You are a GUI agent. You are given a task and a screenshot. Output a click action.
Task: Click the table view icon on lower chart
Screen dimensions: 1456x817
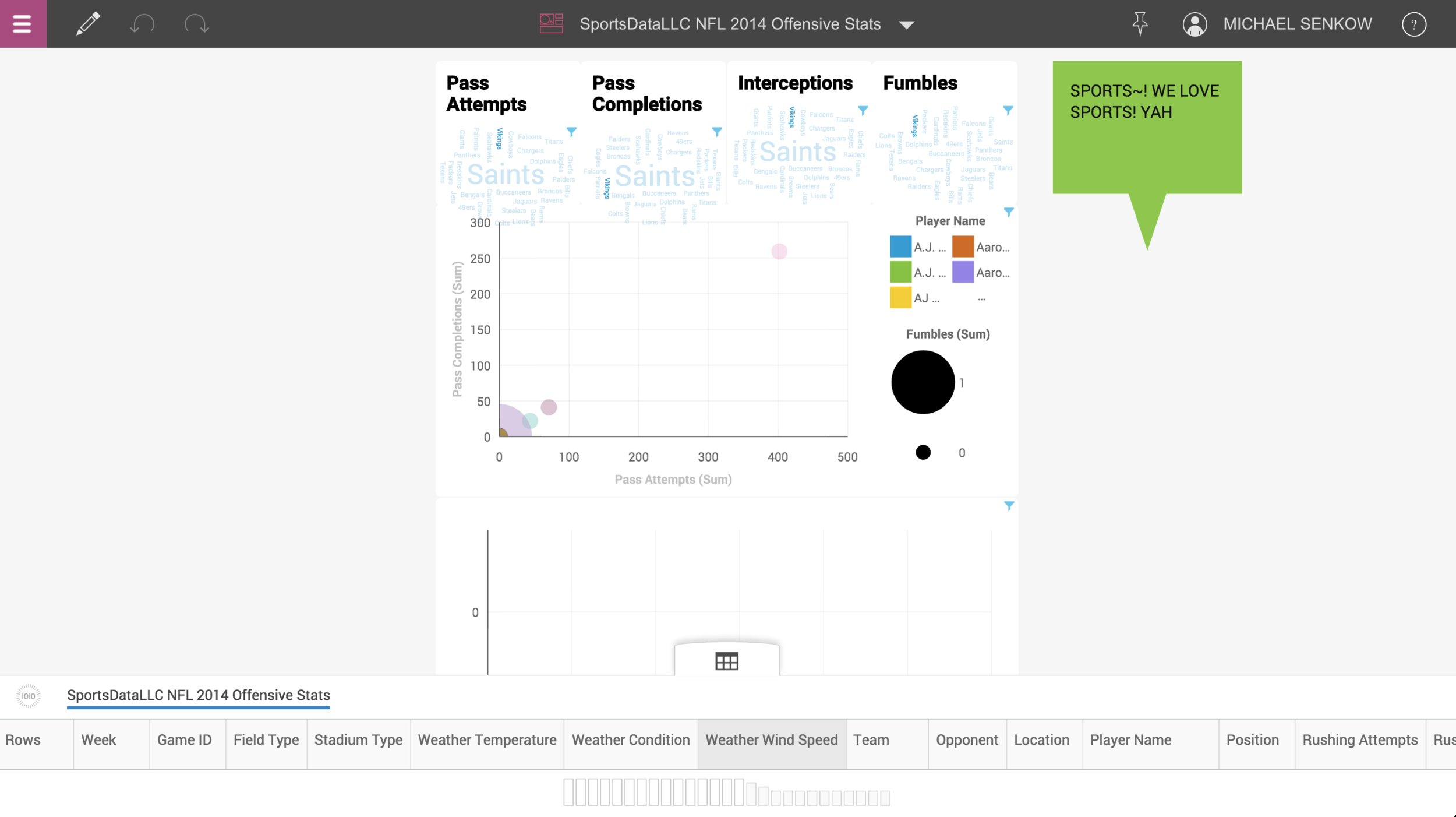(x=728, y=661)
